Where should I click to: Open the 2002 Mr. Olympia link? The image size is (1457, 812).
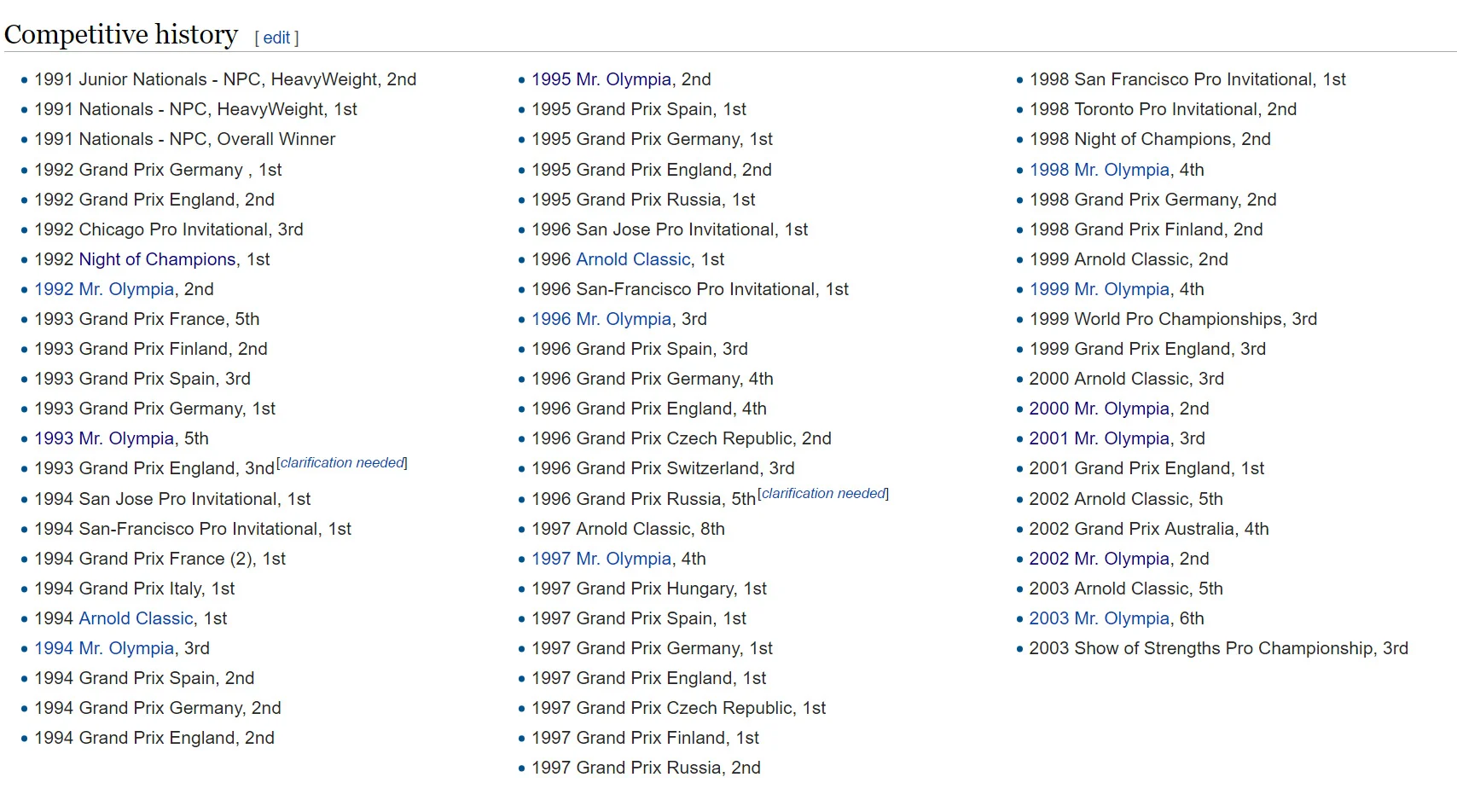pyautogui.click(x=1099, y=559)
